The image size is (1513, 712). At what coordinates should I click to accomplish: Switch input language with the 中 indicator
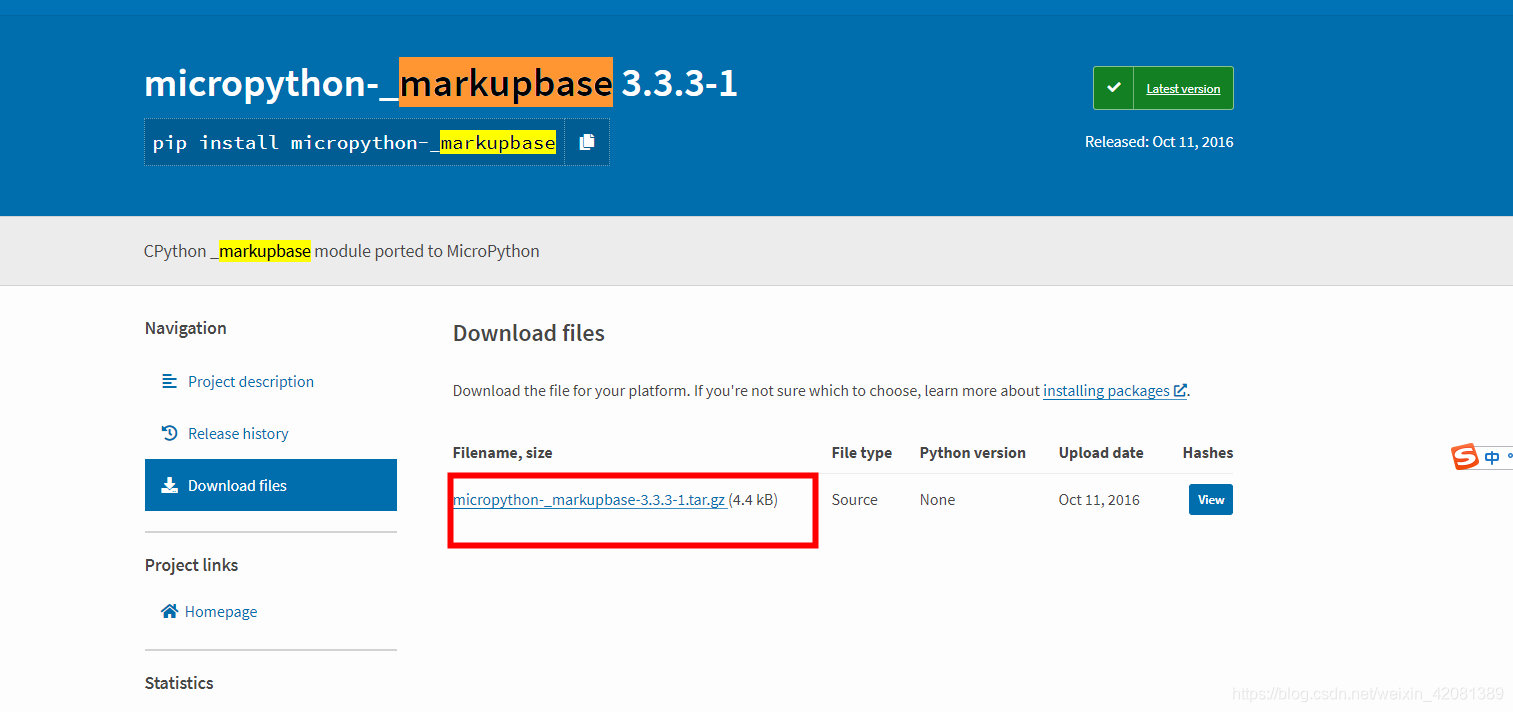[x=1492, y=457]
